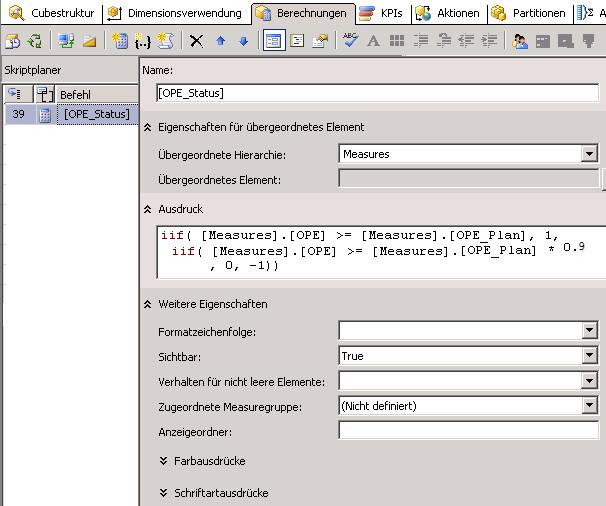Click the Reconnect icon with green arrows
The image size is (606, 506).
pos(35,41)
